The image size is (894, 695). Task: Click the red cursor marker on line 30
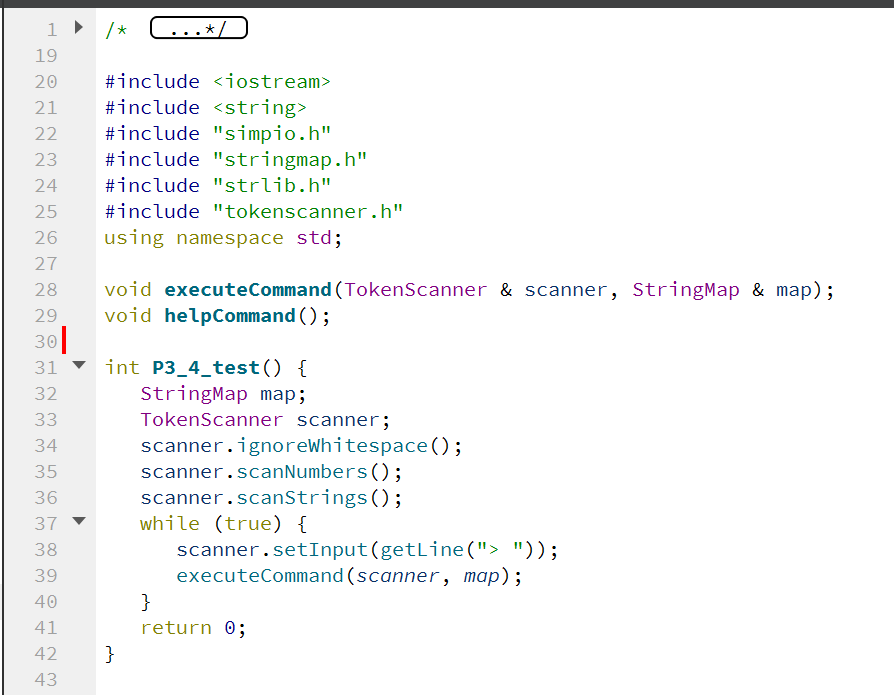63,340
